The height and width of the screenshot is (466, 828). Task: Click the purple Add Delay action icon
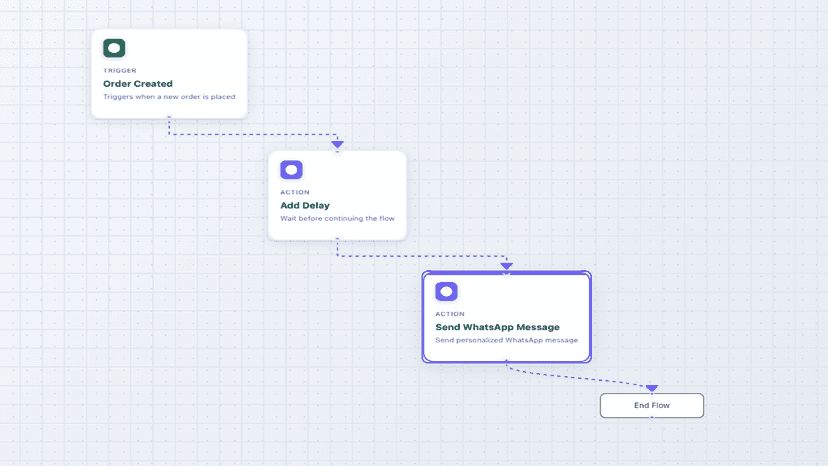tap(291, 170)
